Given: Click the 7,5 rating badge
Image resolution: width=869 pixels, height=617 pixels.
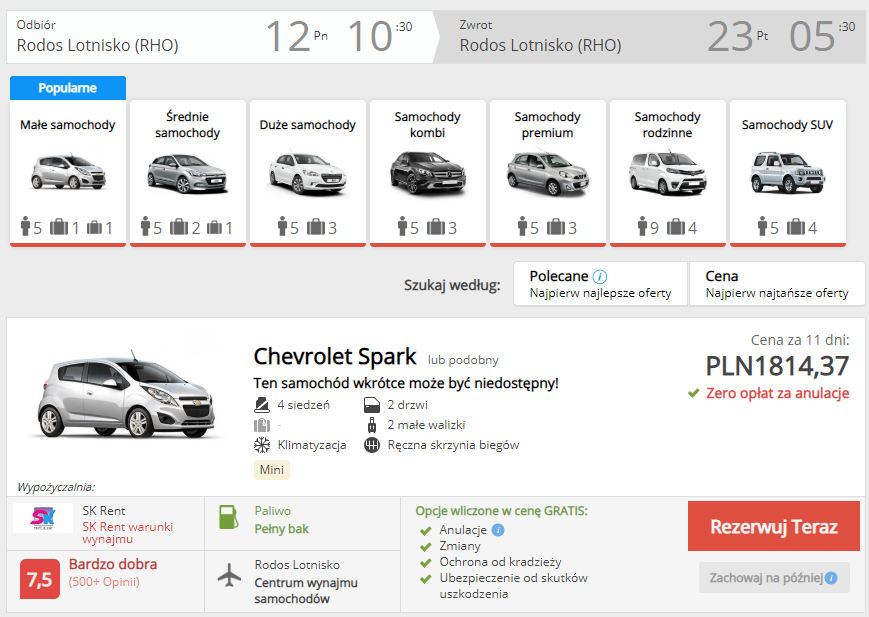Looking at the screenshot, I should pos(39,579).
